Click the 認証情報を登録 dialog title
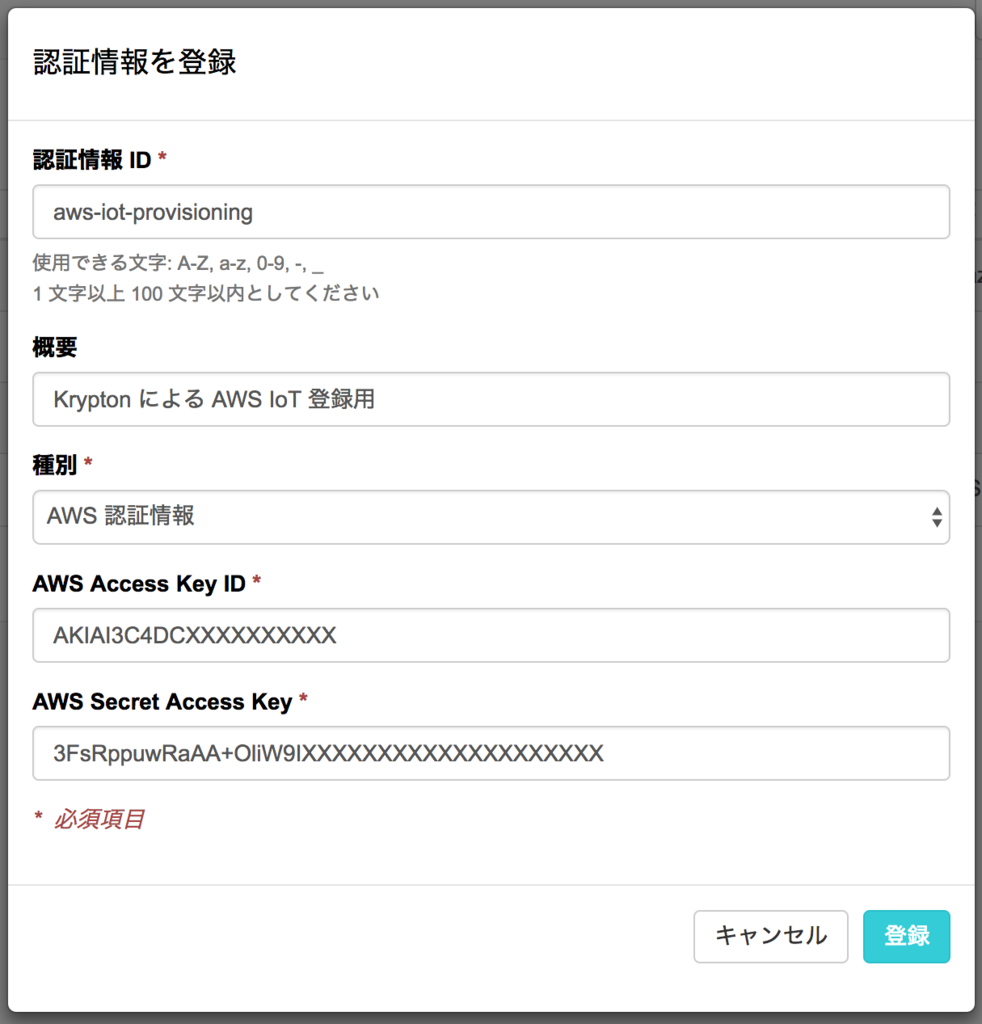982x1024 pixels. [x=135, y=62]
